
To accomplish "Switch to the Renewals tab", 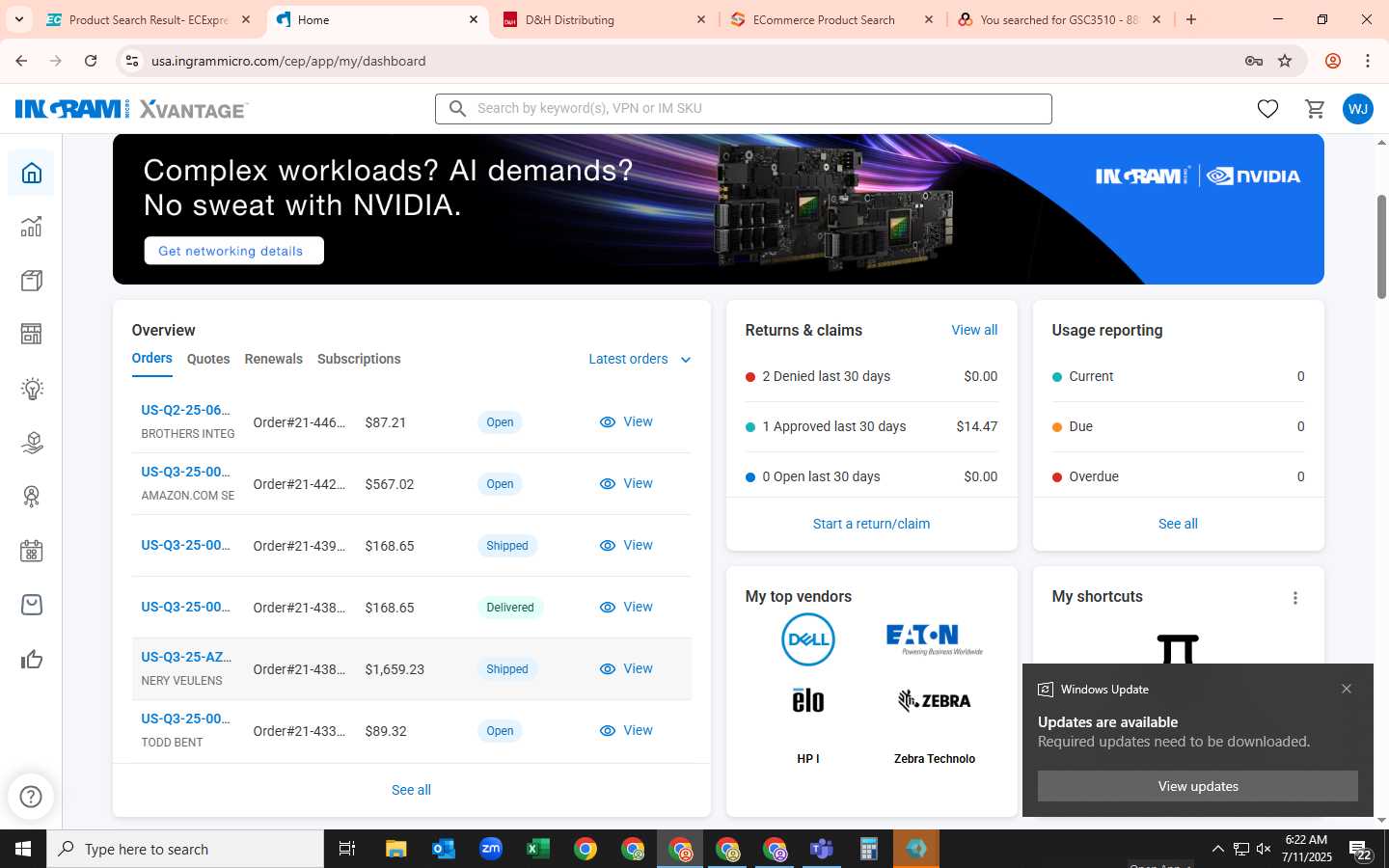I will 273,359.
